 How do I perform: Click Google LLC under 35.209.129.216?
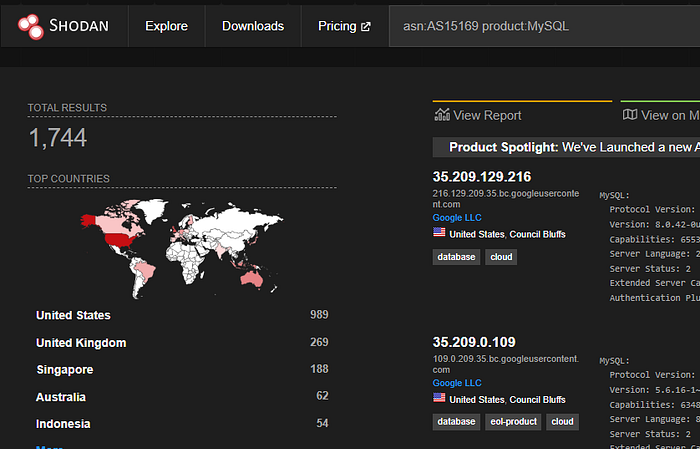pyautogui.click(x=457, y=218)
